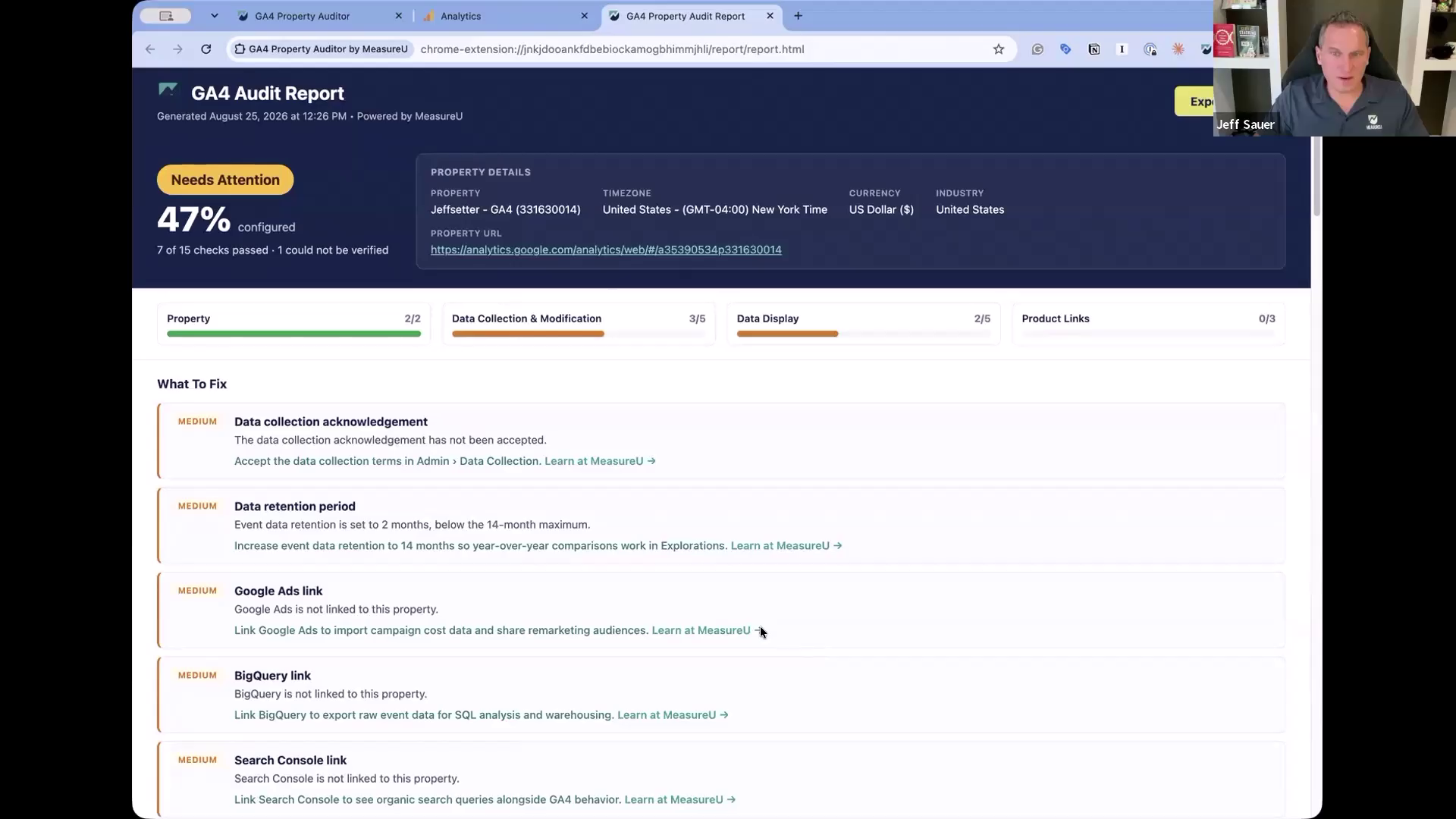Bookmark this page with the star icon
The height and width of the screenshot is (819, 1456).
point(999,49)
